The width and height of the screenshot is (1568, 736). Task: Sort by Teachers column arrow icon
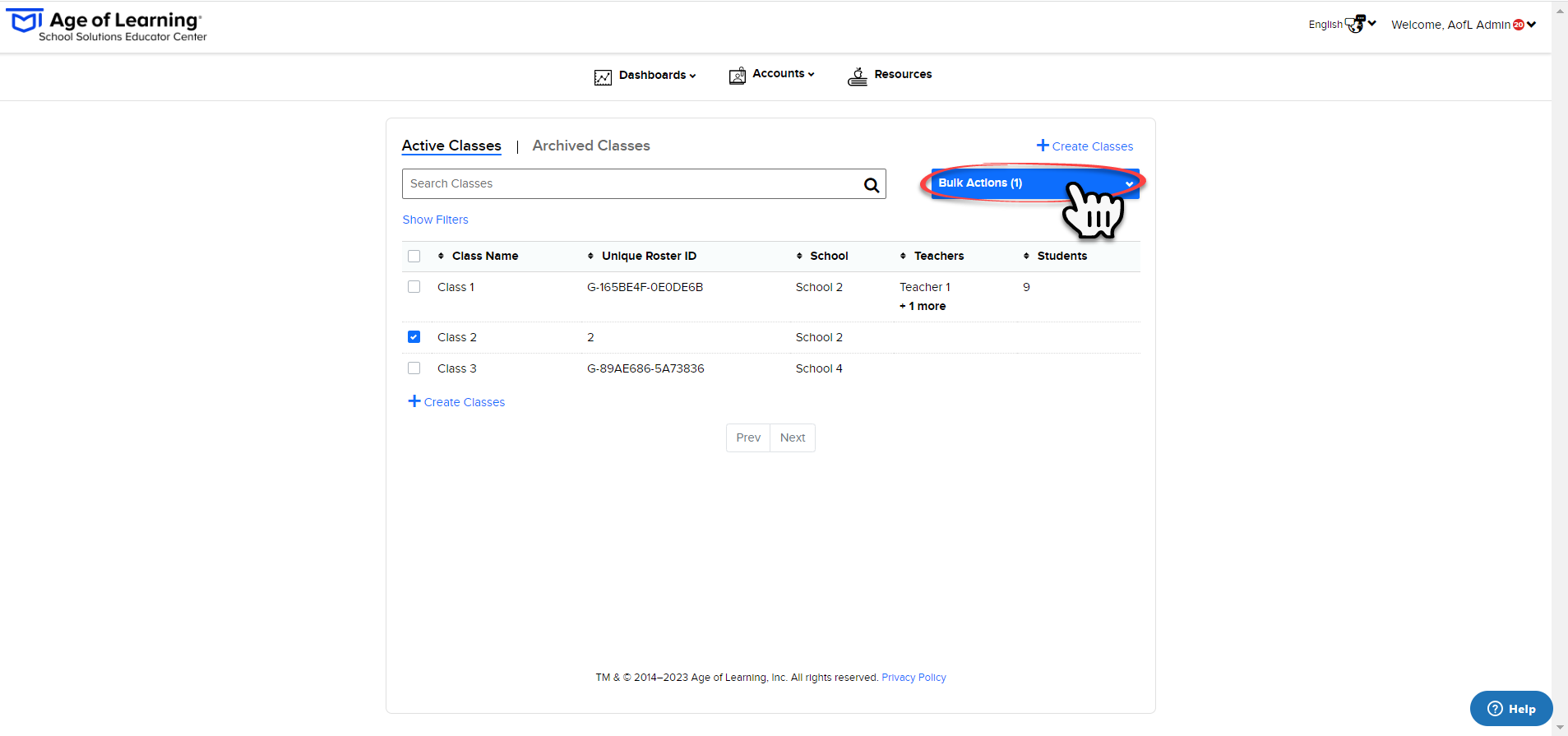coord(903,256)
